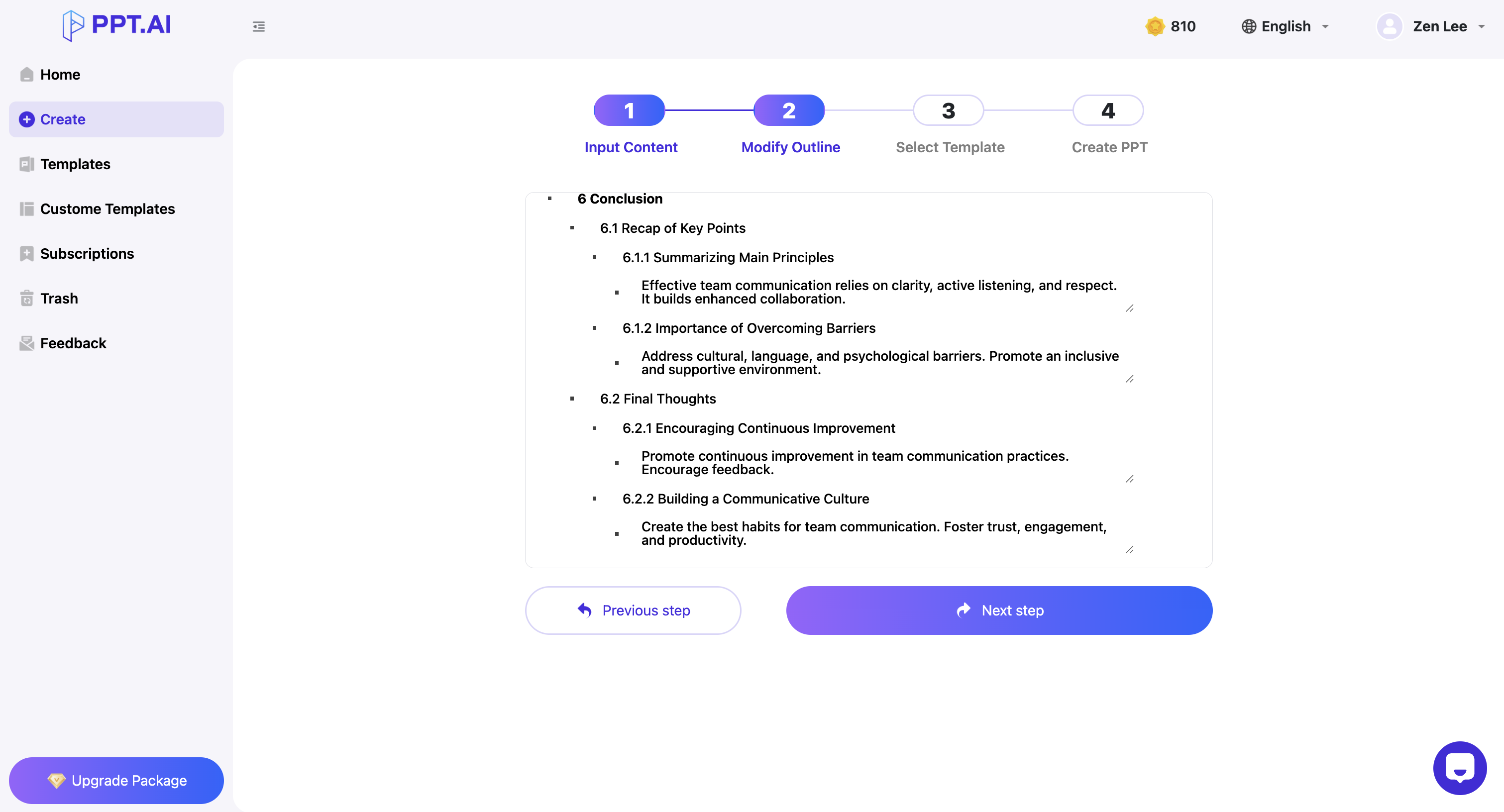Collapse sidebar with the menu fold icon
1504x812 pixels.
pyautogui.click(x=259, y=26)
